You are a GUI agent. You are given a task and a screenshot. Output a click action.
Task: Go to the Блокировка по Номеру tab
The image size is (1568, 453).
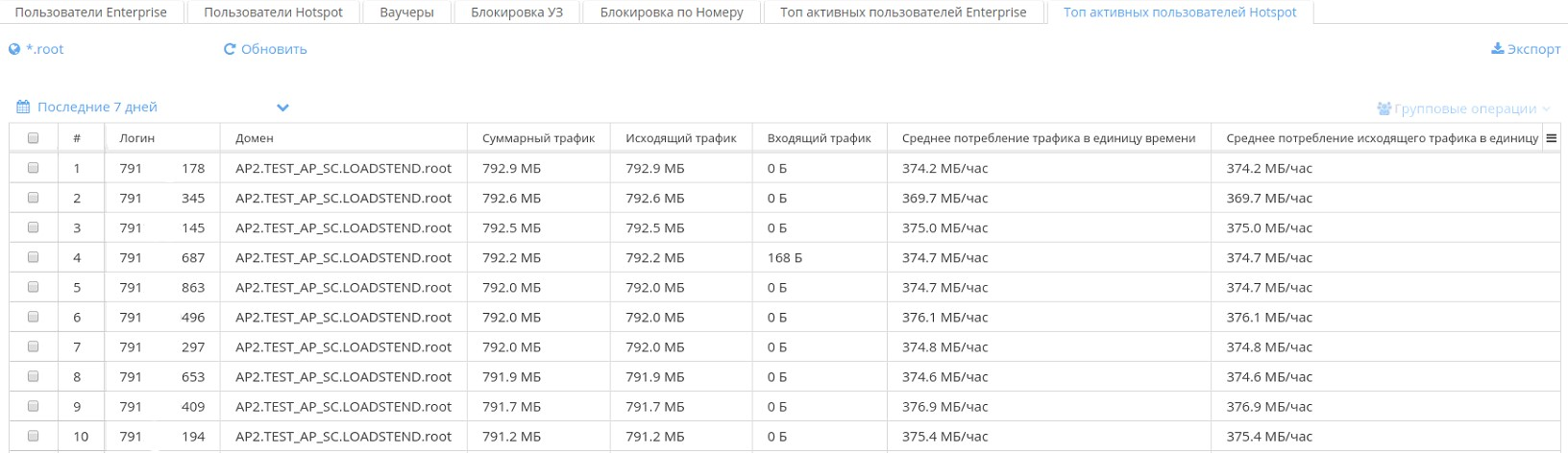point(672,12)
